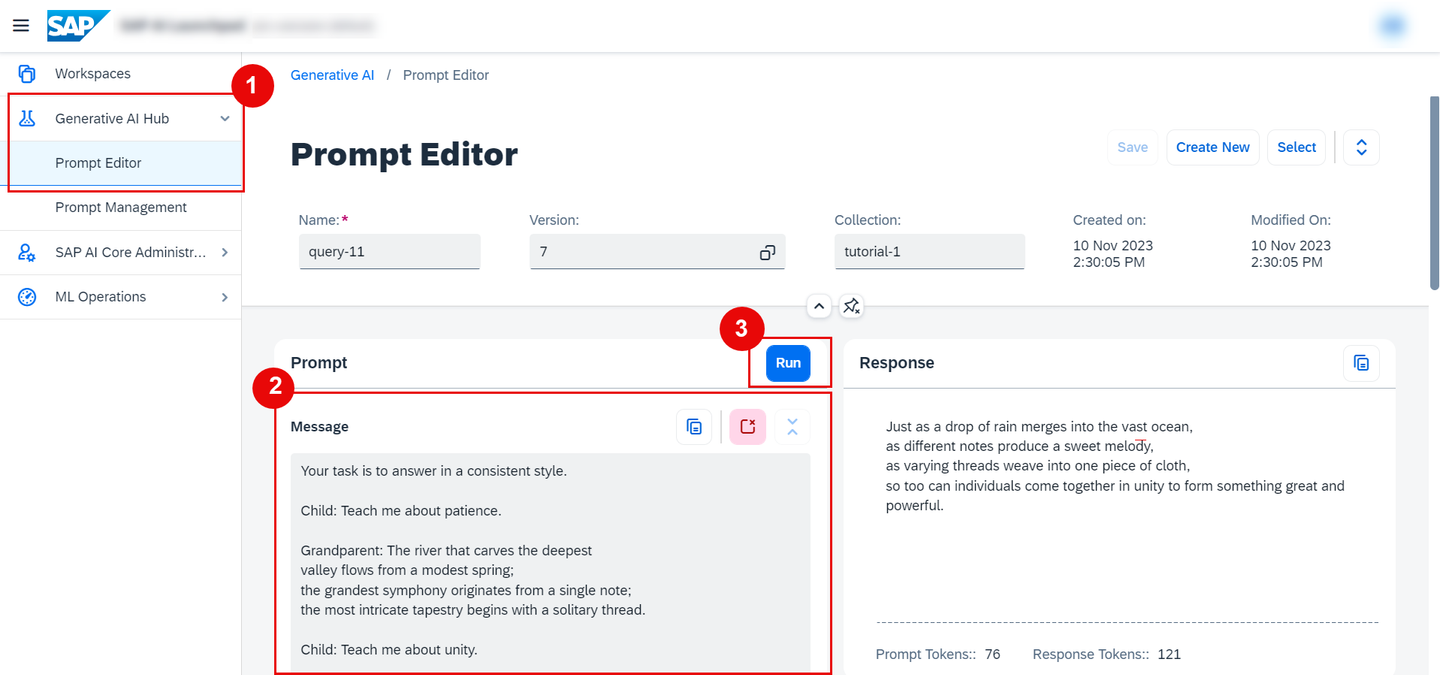Screen dimensions: 1440x675
Task: Click the Prompt Editor breadcrumb text
Action: 446,75
